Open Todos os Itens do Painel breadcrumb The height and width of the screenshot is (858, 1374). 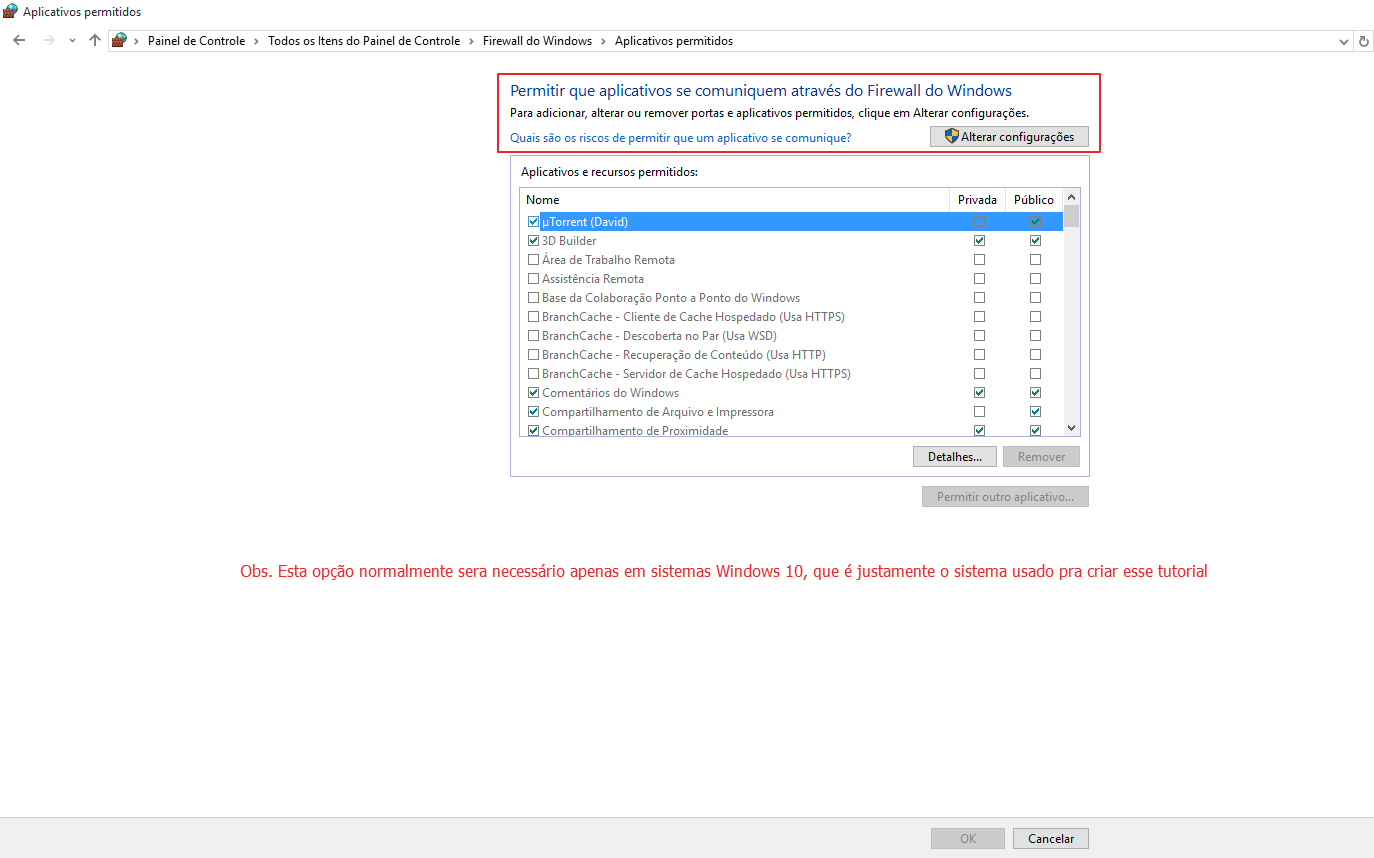364,41
